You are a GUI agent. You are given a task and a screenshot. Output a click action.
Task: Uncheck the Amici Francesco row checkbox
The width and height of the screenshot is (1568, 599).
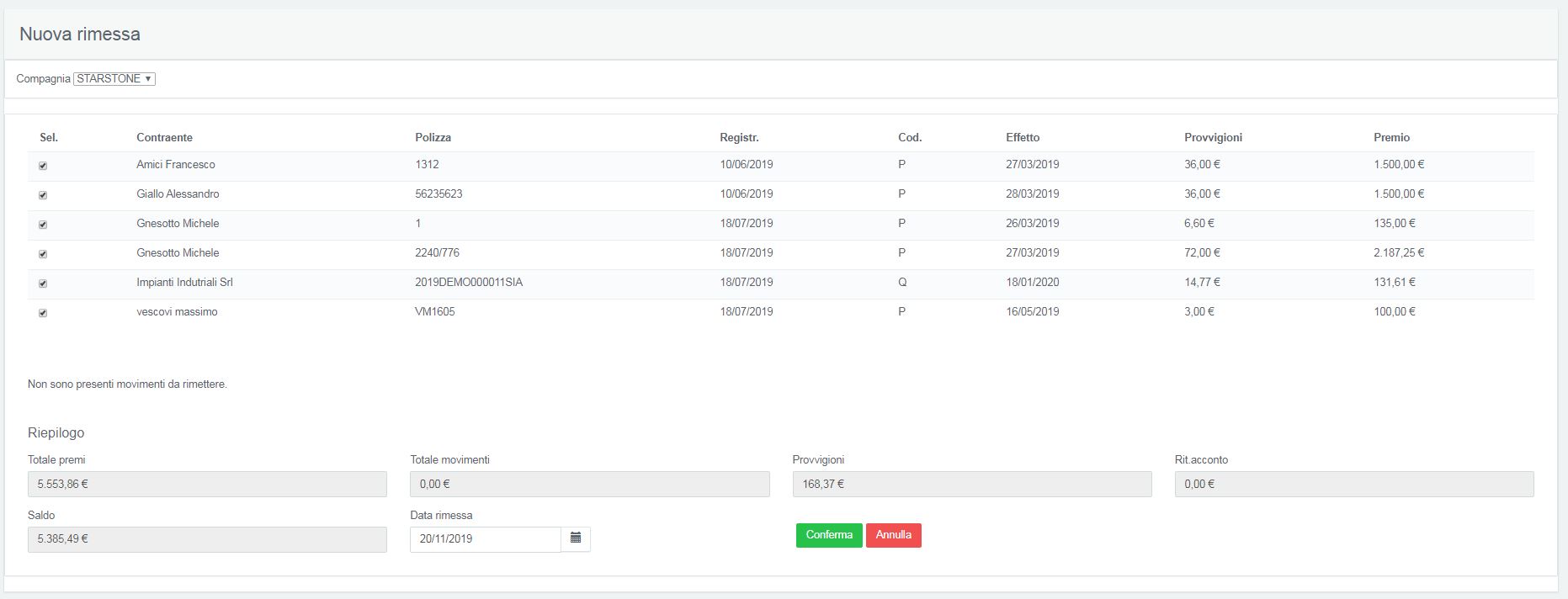click(43, 166)
